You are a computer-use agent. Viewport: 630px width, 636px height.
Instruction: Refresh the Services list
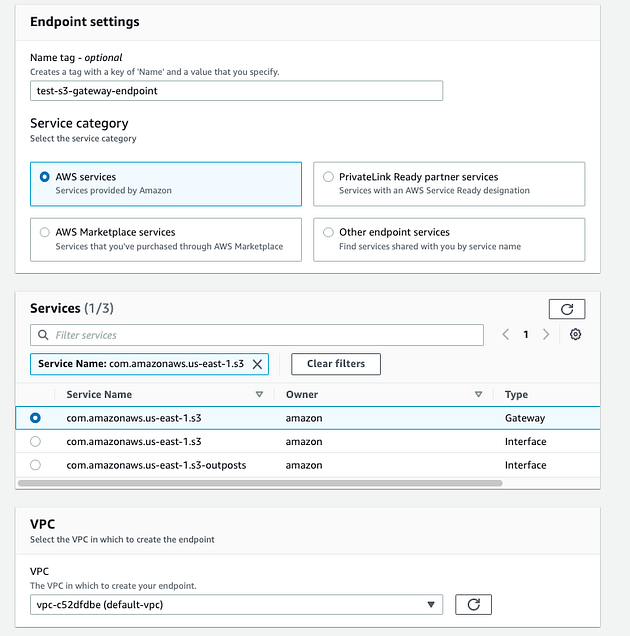coord(566,309)
